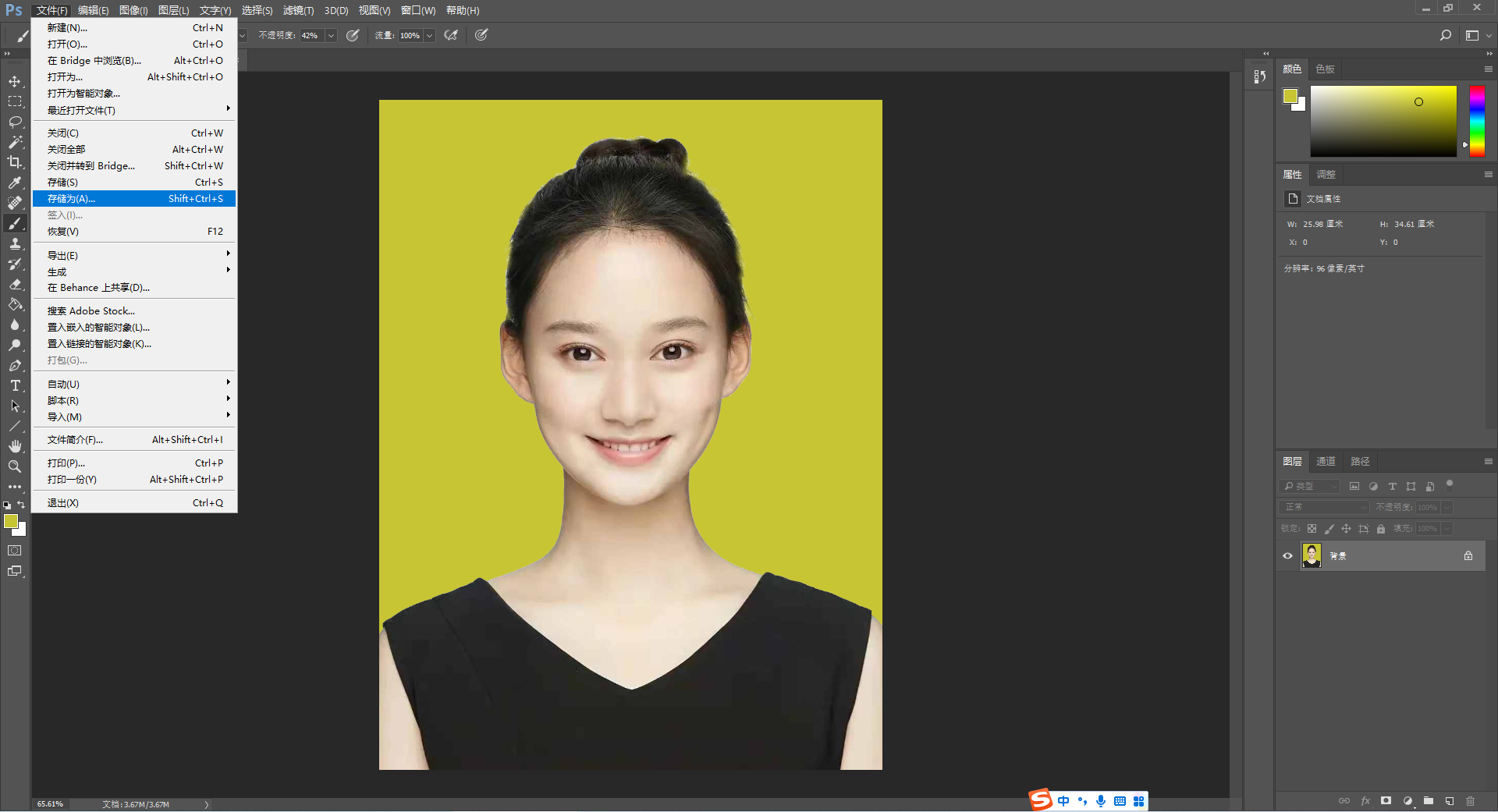Enable airbrush-style build-up effect
Screen dimensions: 1498x812
[x=451, y=35]
